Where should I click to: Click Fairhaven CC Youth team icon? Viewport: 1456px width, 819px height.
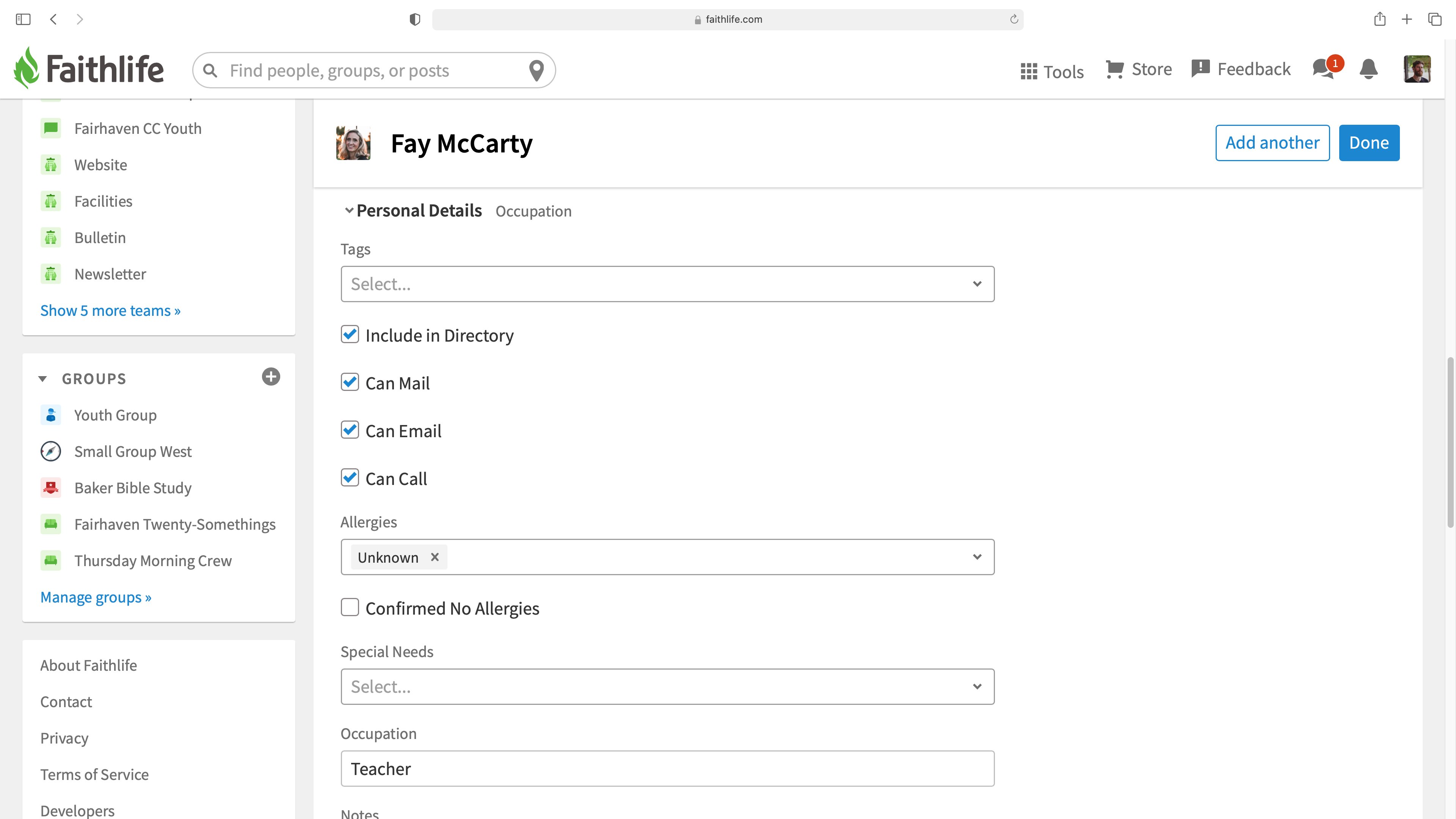click(x=51, y=128)
